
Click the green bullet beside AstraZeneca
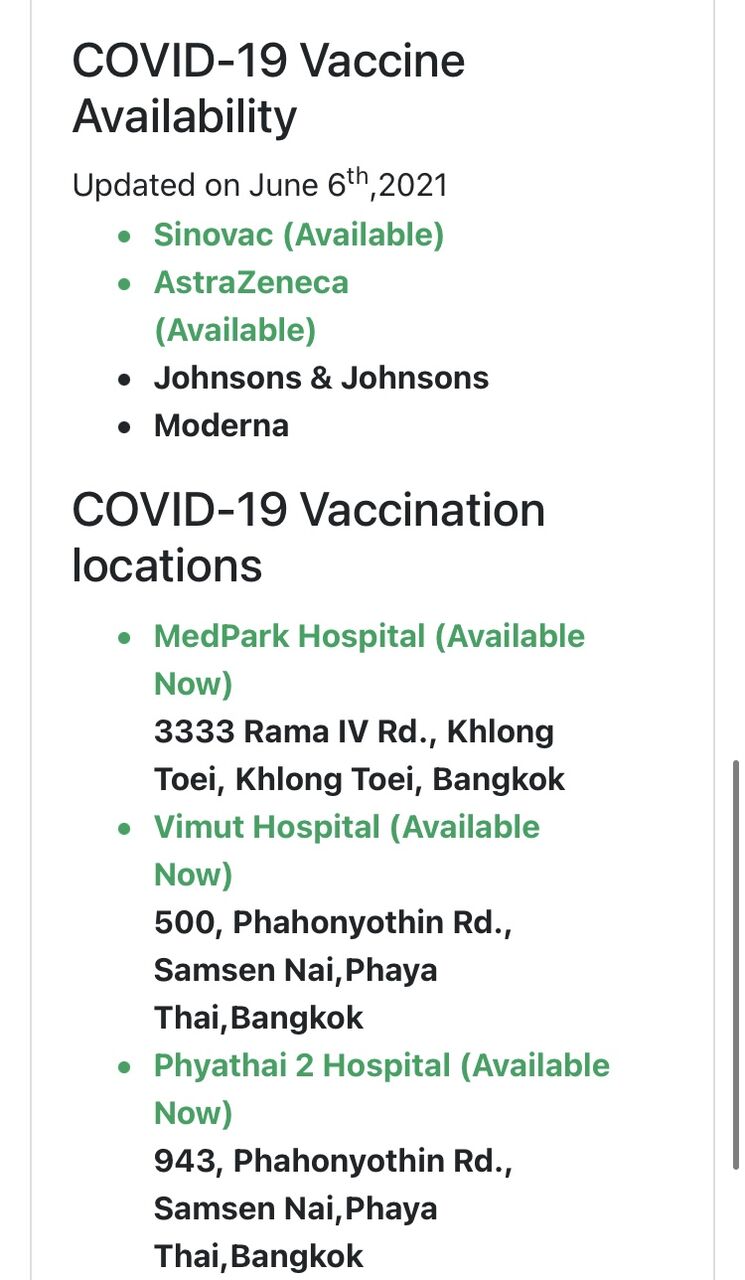coord(124,284)
